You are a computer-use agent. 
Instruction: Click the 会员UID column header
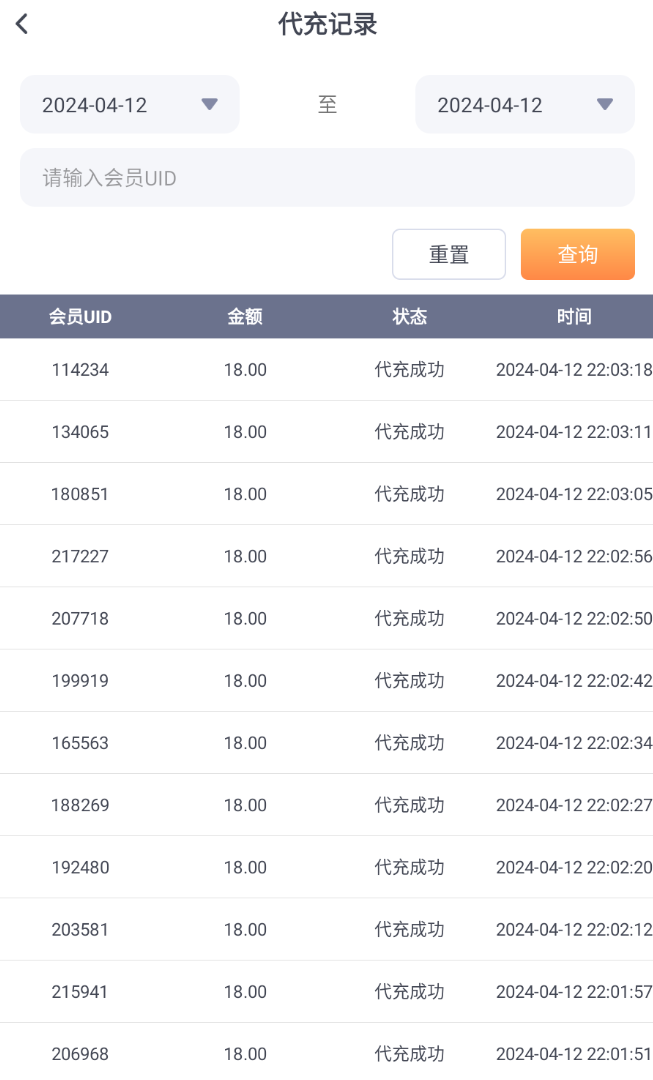coord(80,317)
